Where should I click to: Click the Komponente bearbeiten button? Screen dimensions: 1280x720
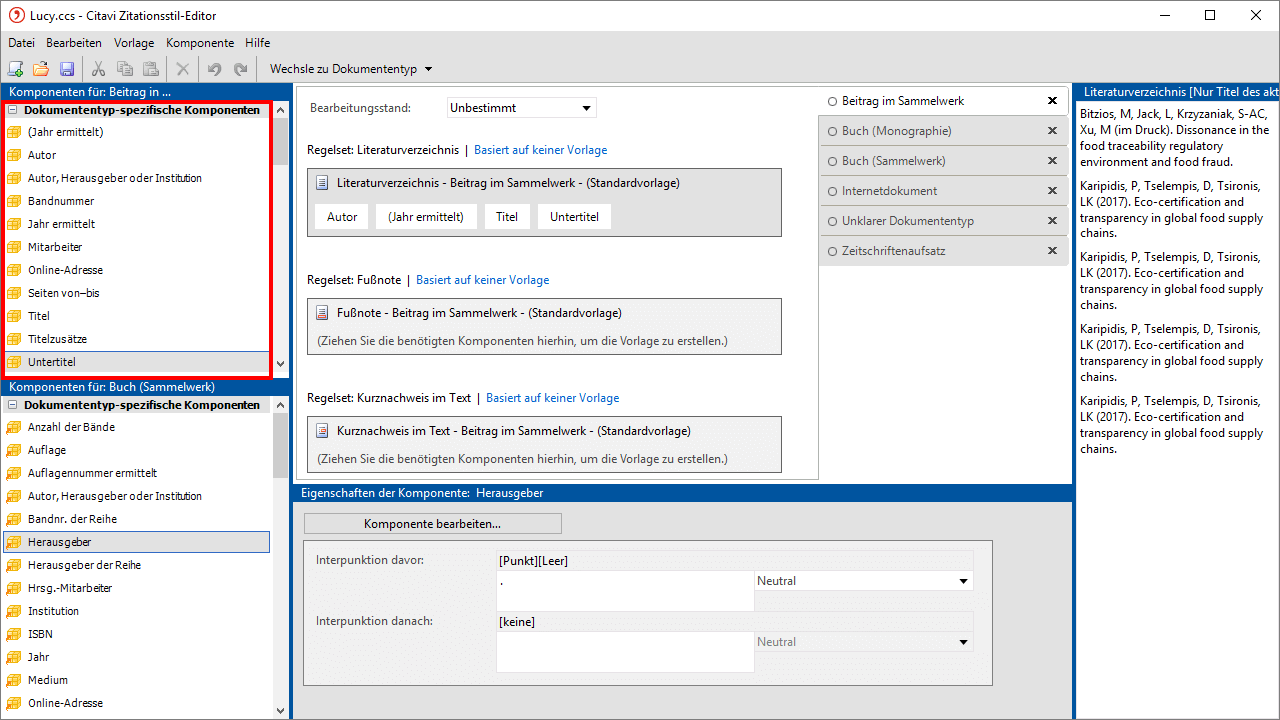[x=432, y=524]
